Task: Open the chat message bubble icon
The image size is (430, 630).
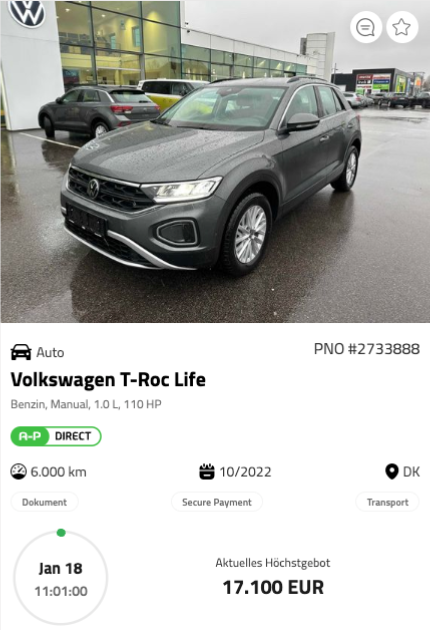Action: pos(366,27)
